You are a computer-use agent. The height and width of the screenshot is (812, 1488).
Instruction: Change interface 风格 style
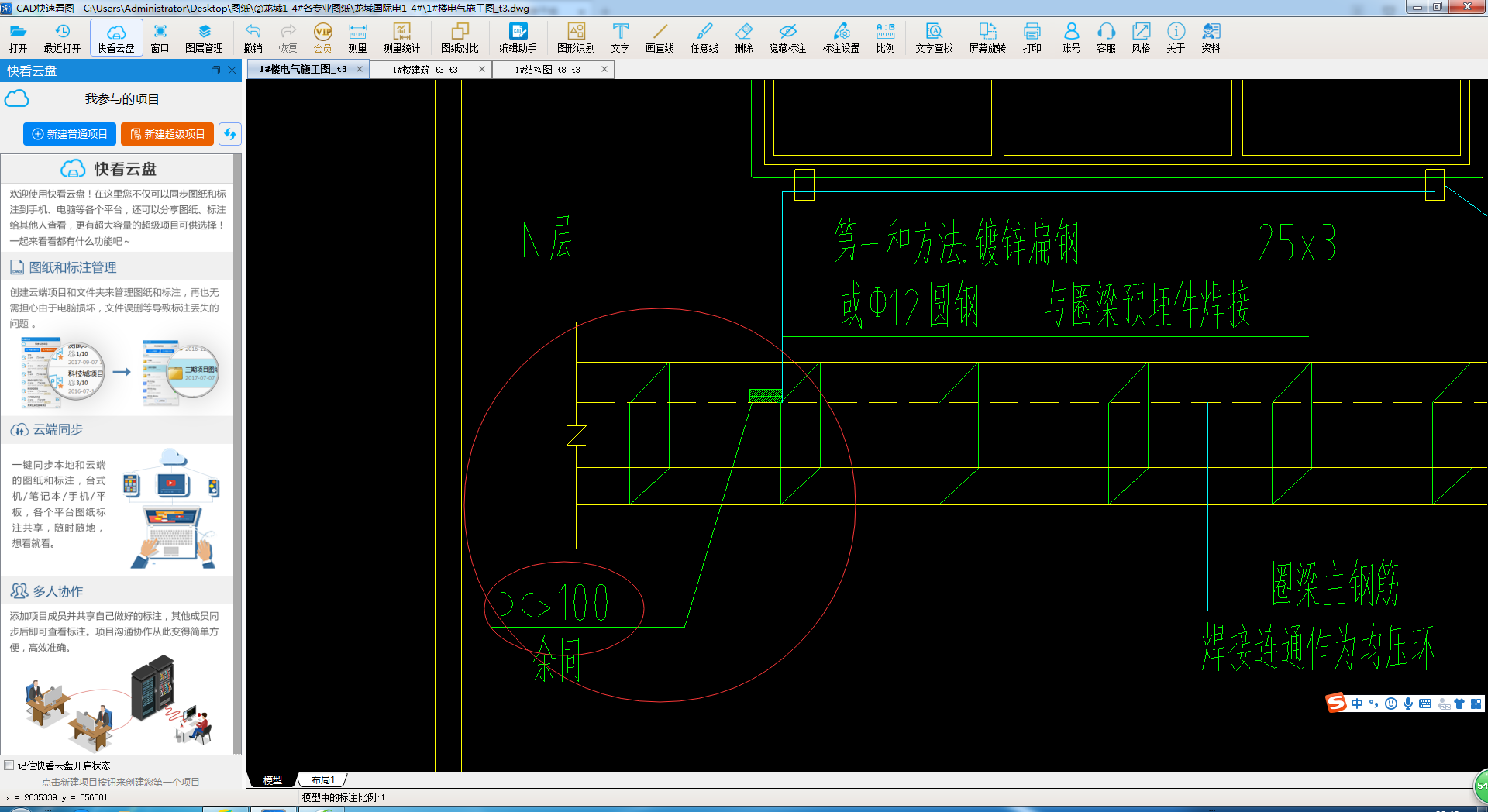tap(1141, 37)
